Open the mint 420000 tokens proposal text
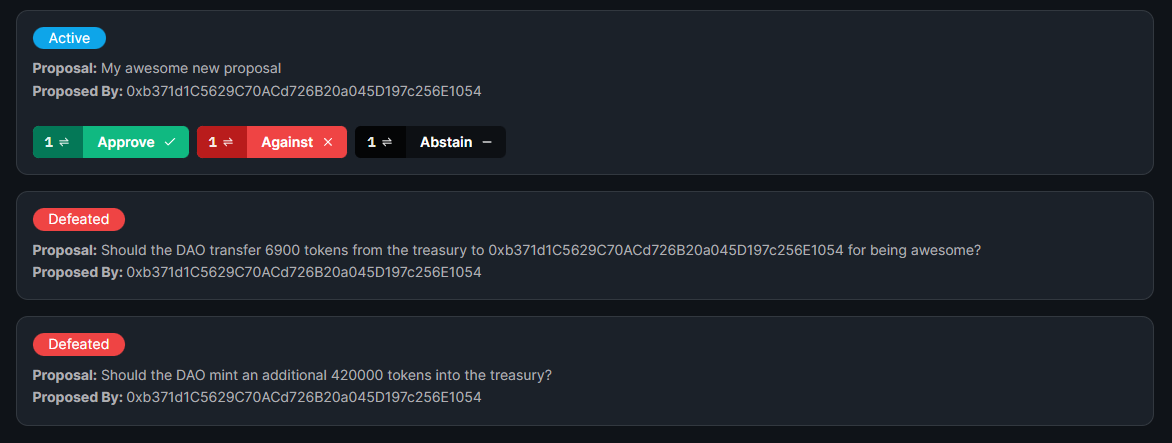The width and height of the screenshot is (1172, 443). 326,375
